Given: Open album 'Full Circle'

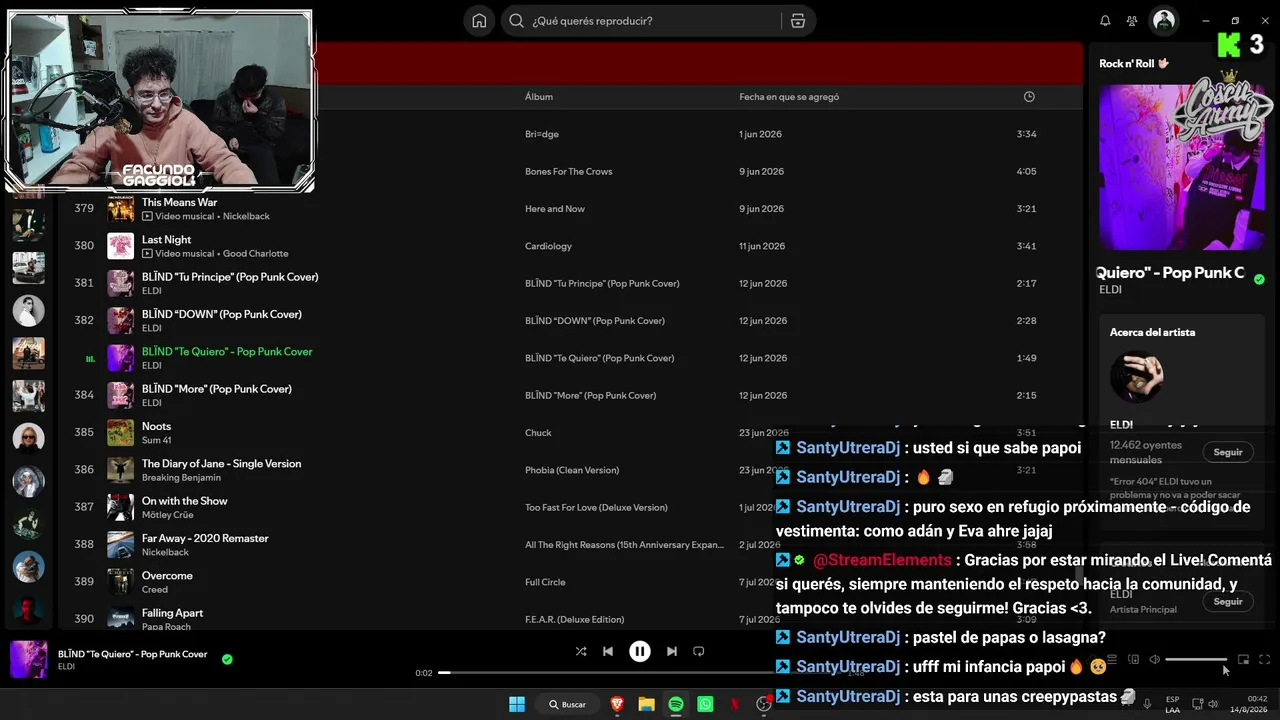Looking at the screenshot, I should [545, 582].
